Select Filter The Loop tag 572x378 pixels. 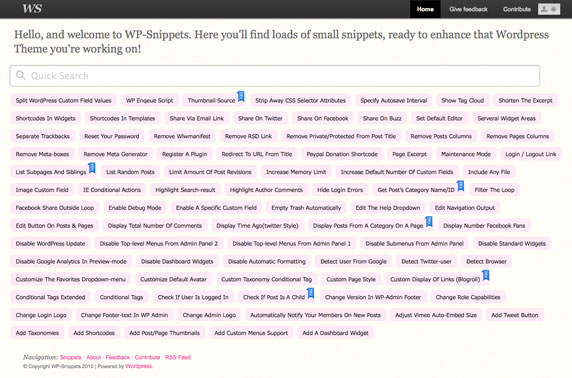point(494,190)
